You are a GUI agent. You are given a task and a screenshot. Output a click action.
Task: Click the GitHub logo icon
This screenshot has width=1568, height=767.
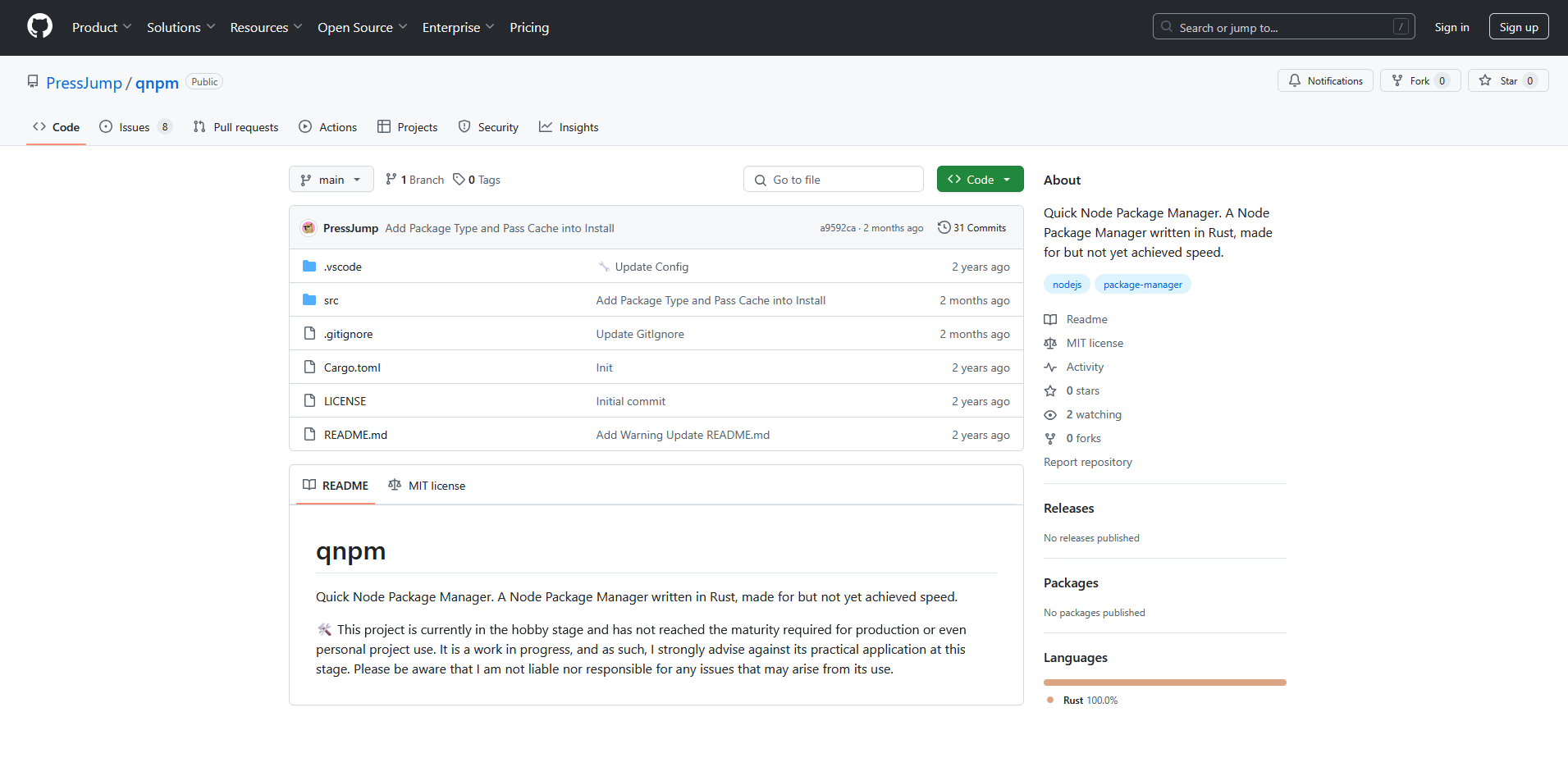[x=39, y=26]
